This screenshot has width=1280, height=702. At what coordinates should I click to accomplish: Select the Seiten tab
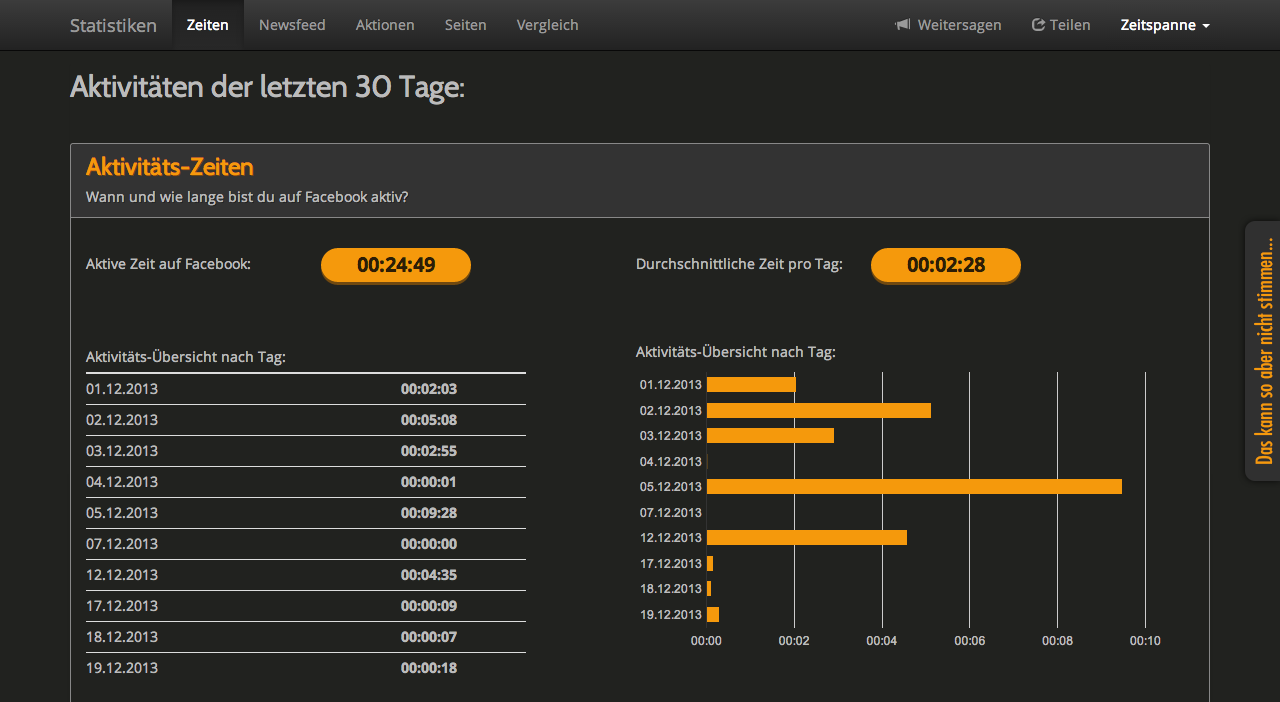465,25
